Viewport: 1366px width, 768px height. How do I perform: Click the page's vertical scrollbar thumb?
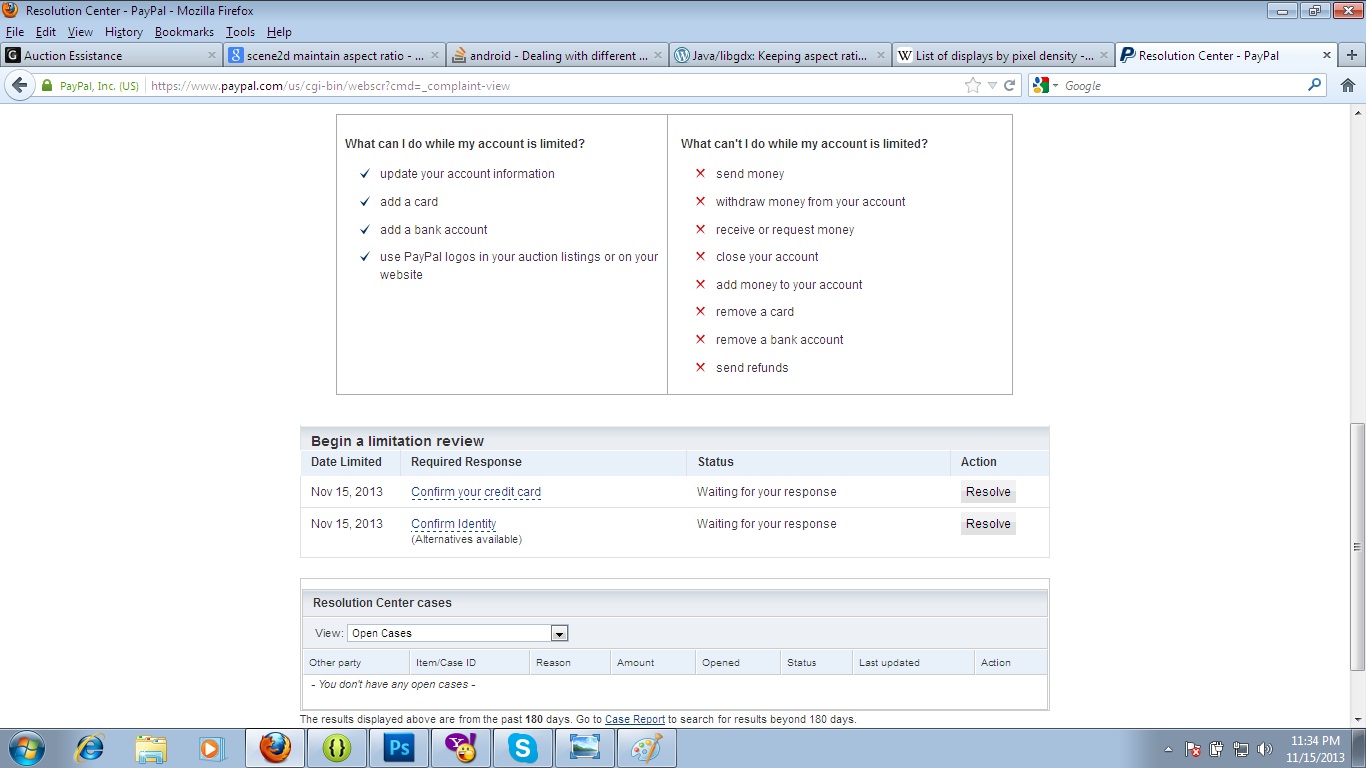(1357, 546)
